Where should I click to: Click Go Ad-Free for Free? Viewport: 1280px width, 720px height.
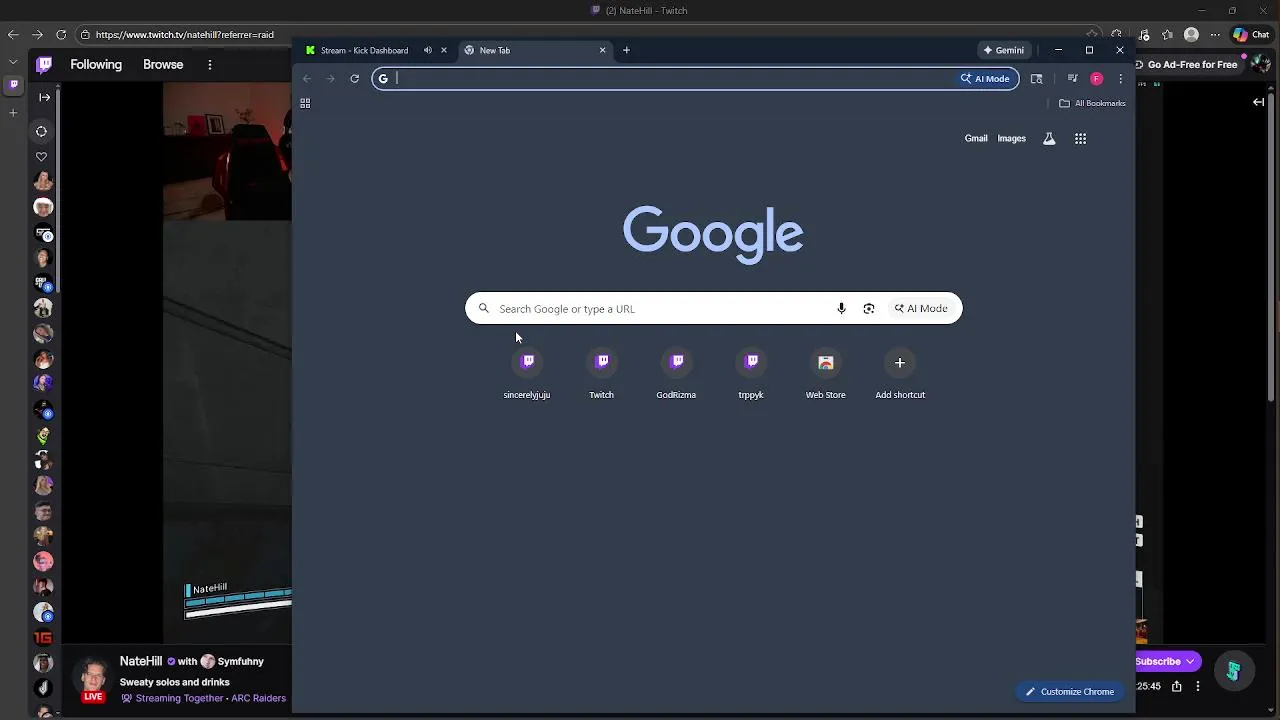click(1191, 64)
